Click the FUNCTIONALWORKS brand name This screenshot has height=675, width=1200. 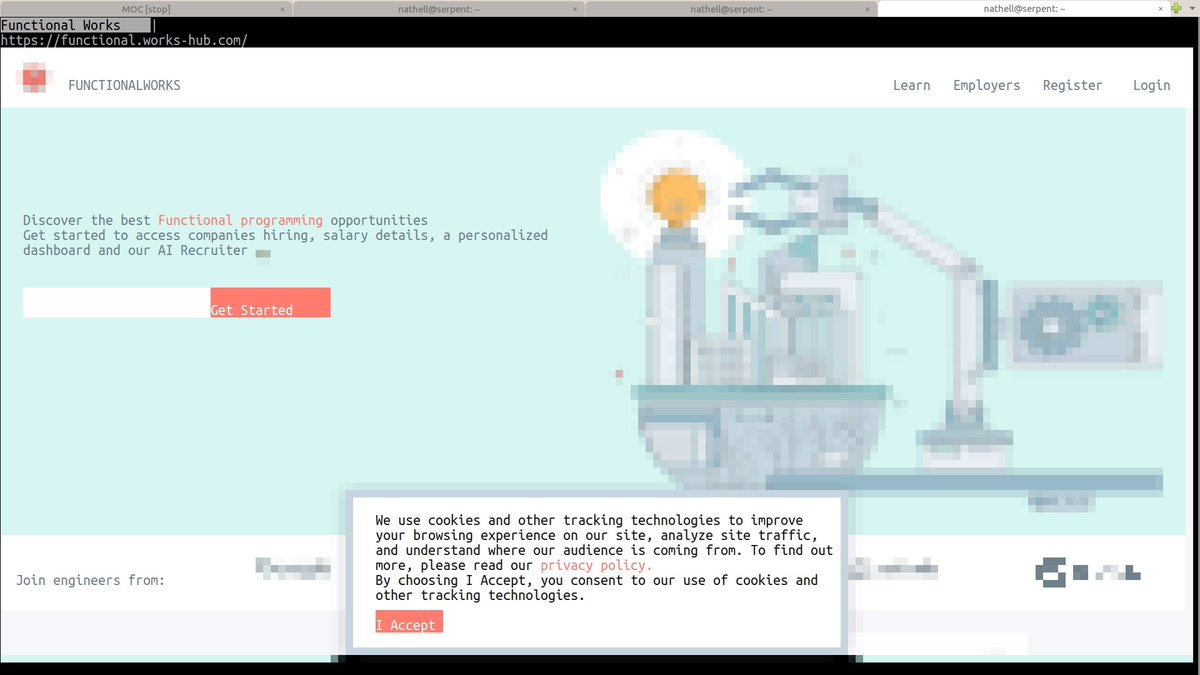(124, 85)
